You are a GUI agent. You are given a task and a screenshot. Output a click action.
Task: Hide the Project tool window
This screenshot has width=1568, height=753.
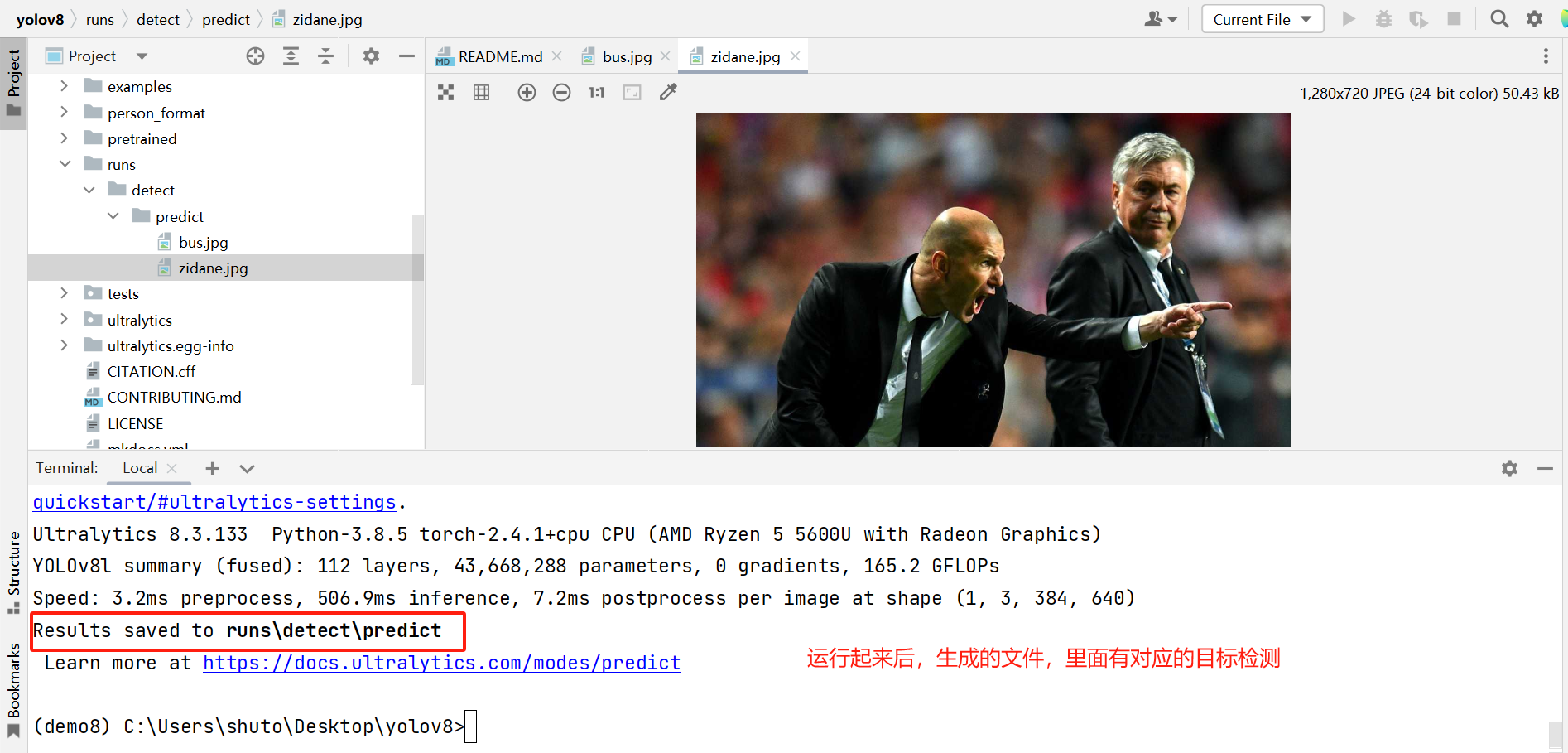point(406,56)
